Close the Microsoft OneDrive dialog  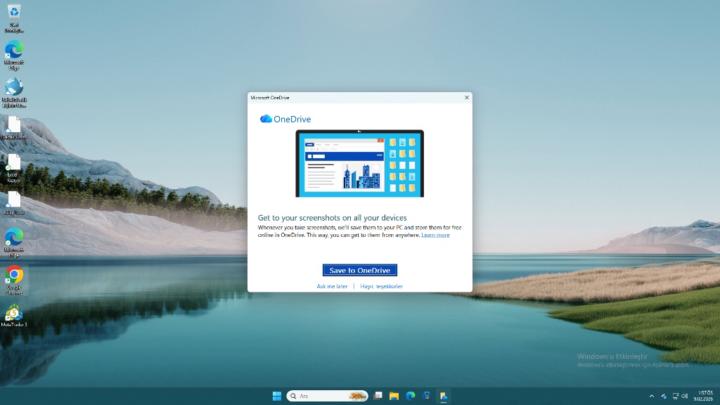pos(467,97)
